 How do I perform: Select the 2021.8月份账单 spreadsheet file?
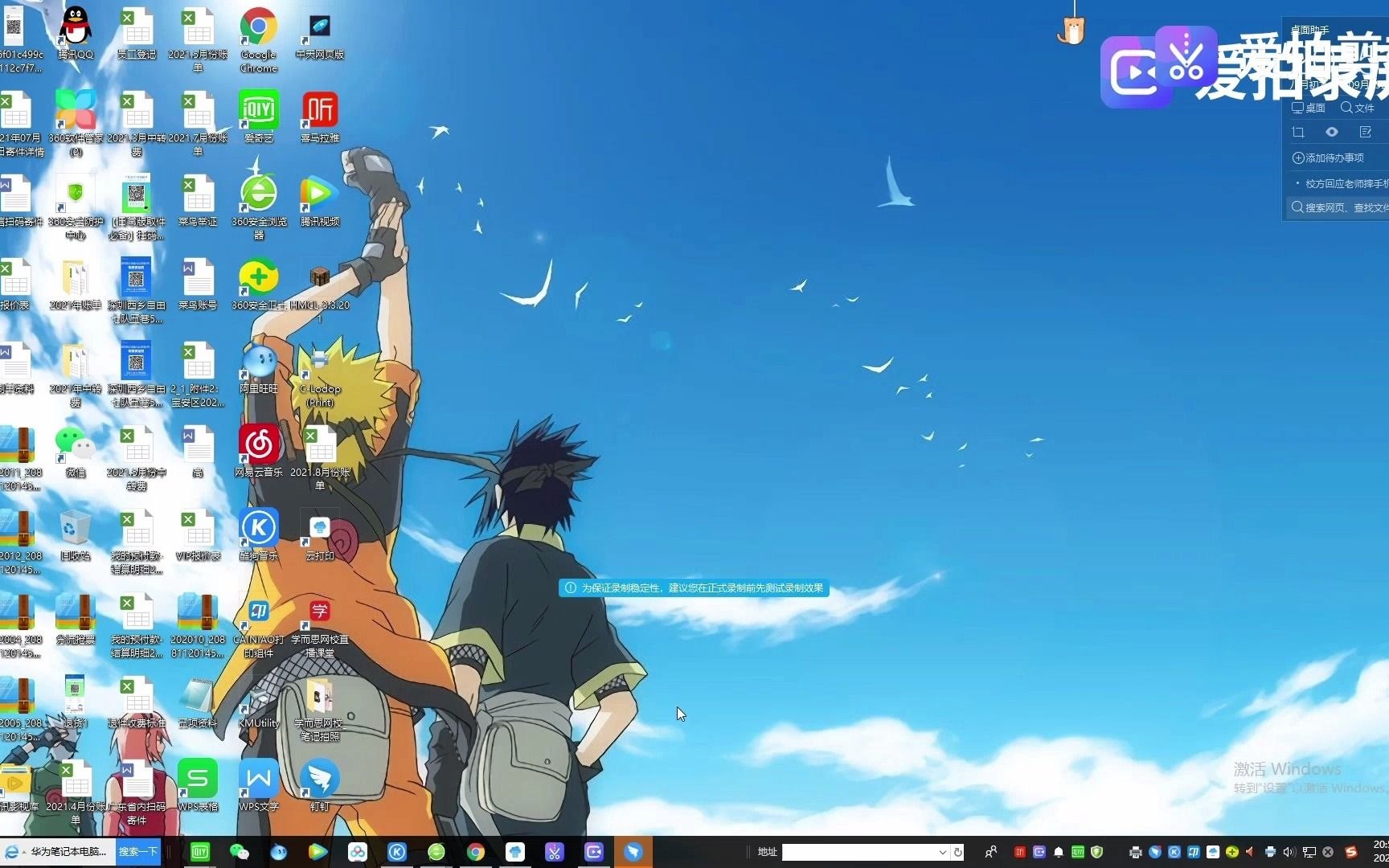(320, 458)
